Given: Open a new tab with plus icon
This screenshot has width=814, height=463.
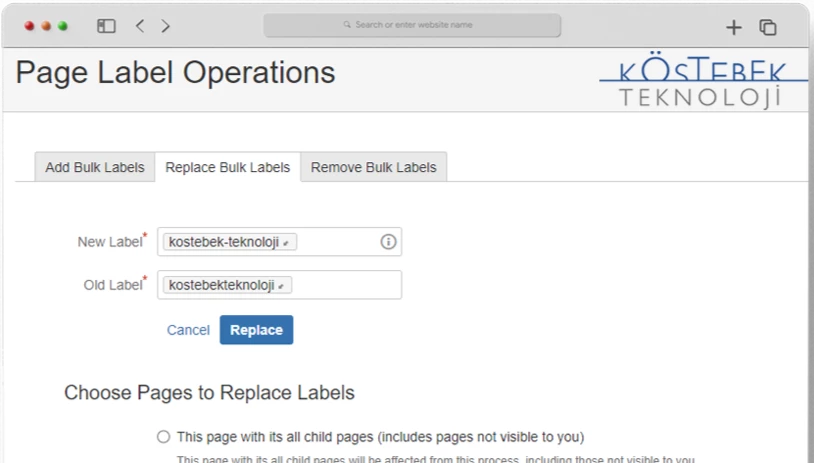Looking at the screenshot, I should point(734,27).
